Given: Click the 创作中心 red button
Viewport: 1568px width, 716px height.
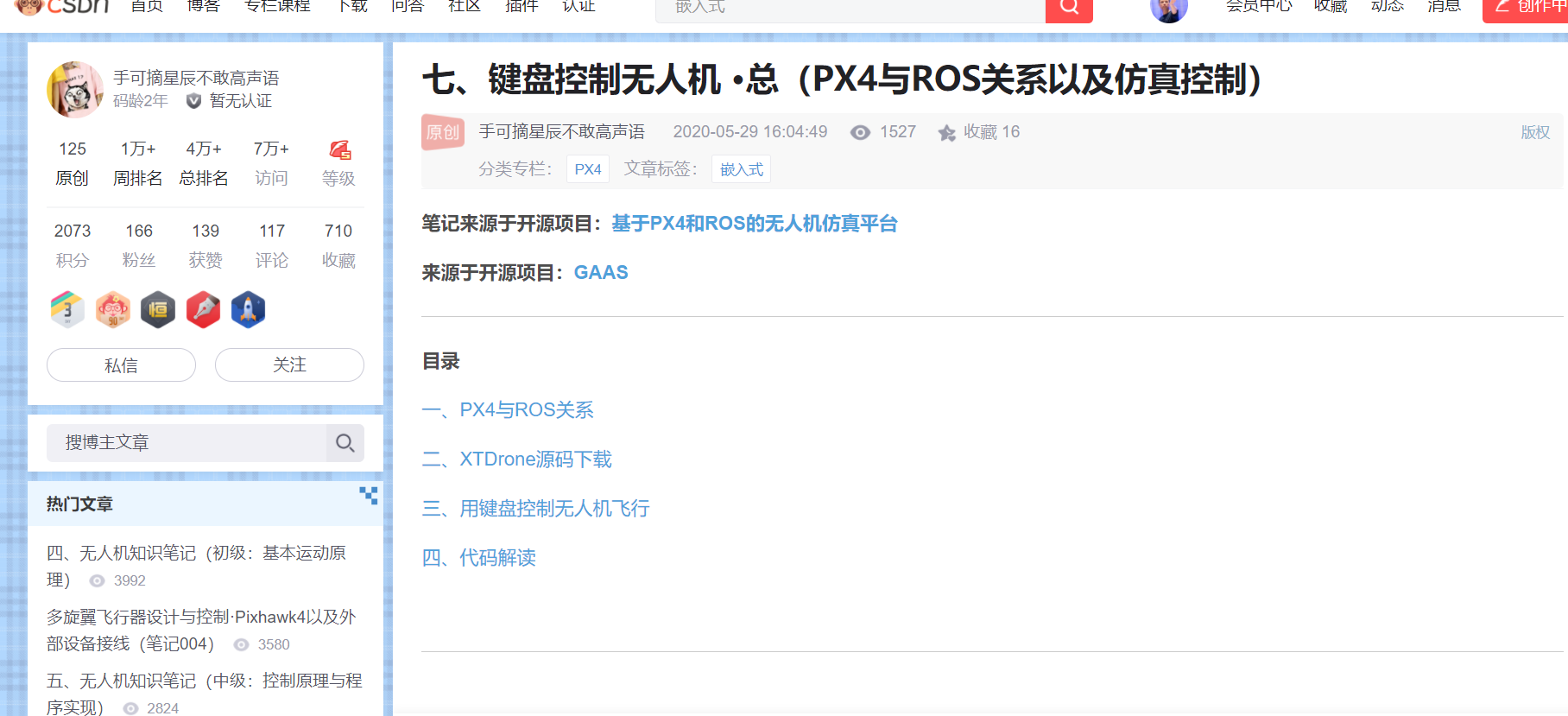Looking at the screenshot, I should (x=1527, y=9).
